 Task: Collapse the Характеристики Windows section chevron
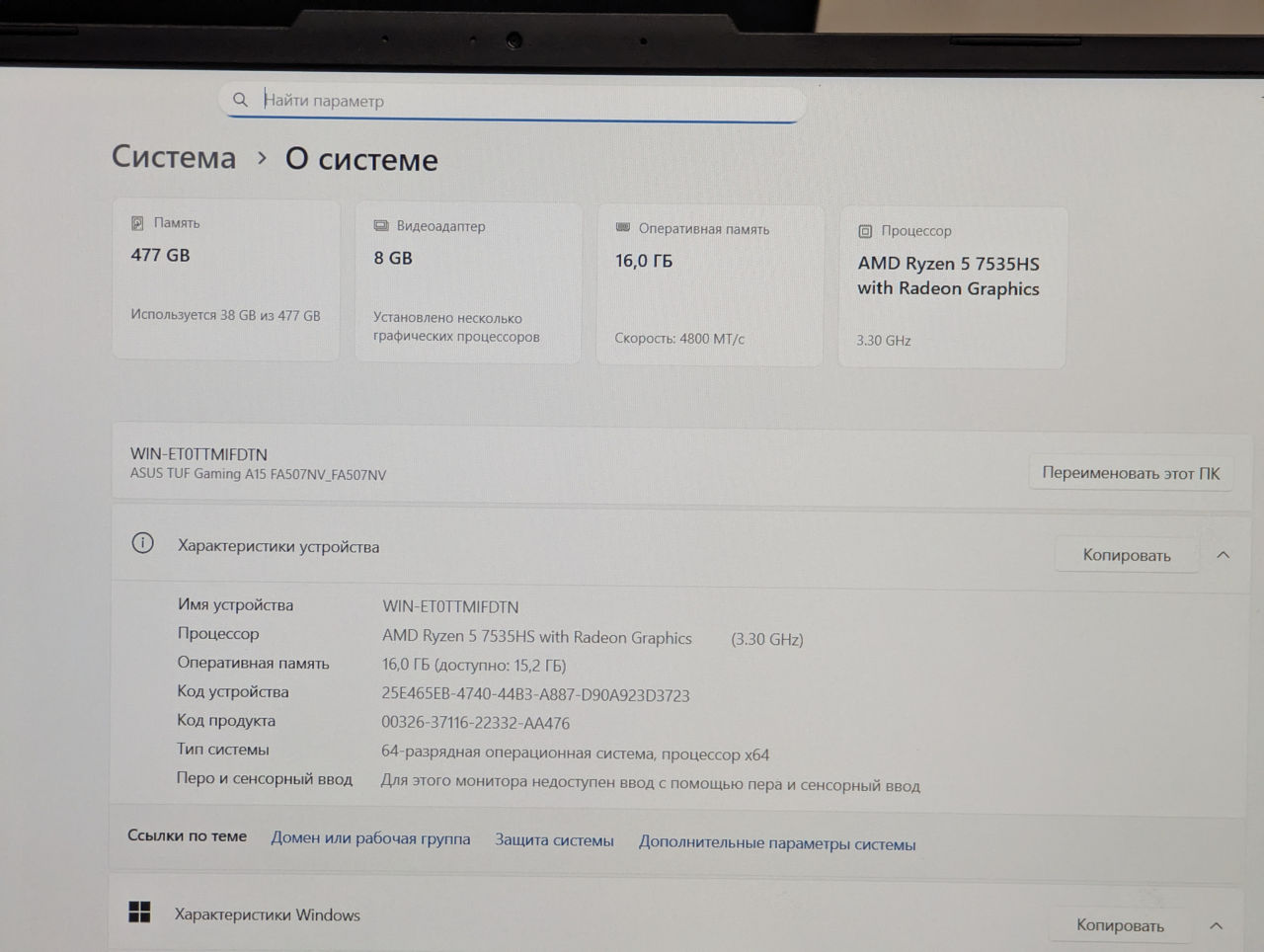click(x=1216, y=925)
